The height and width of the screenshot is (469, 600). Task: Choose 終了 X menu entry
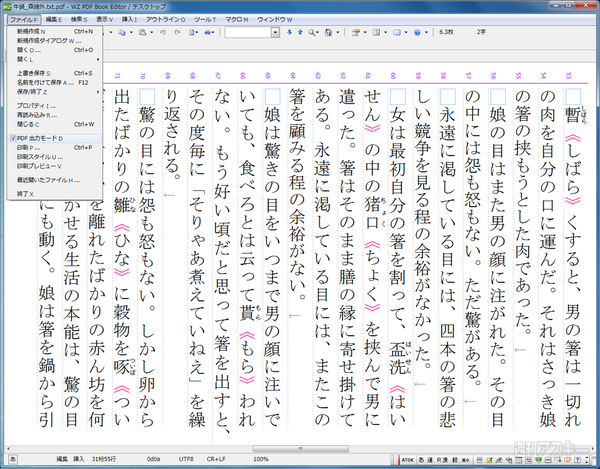coord(55,194)
